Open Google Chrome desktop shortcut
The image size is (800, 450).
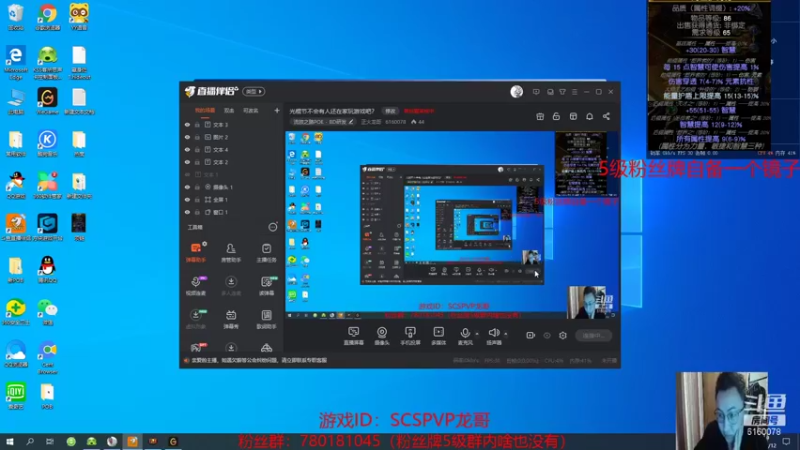coord(47,17)
